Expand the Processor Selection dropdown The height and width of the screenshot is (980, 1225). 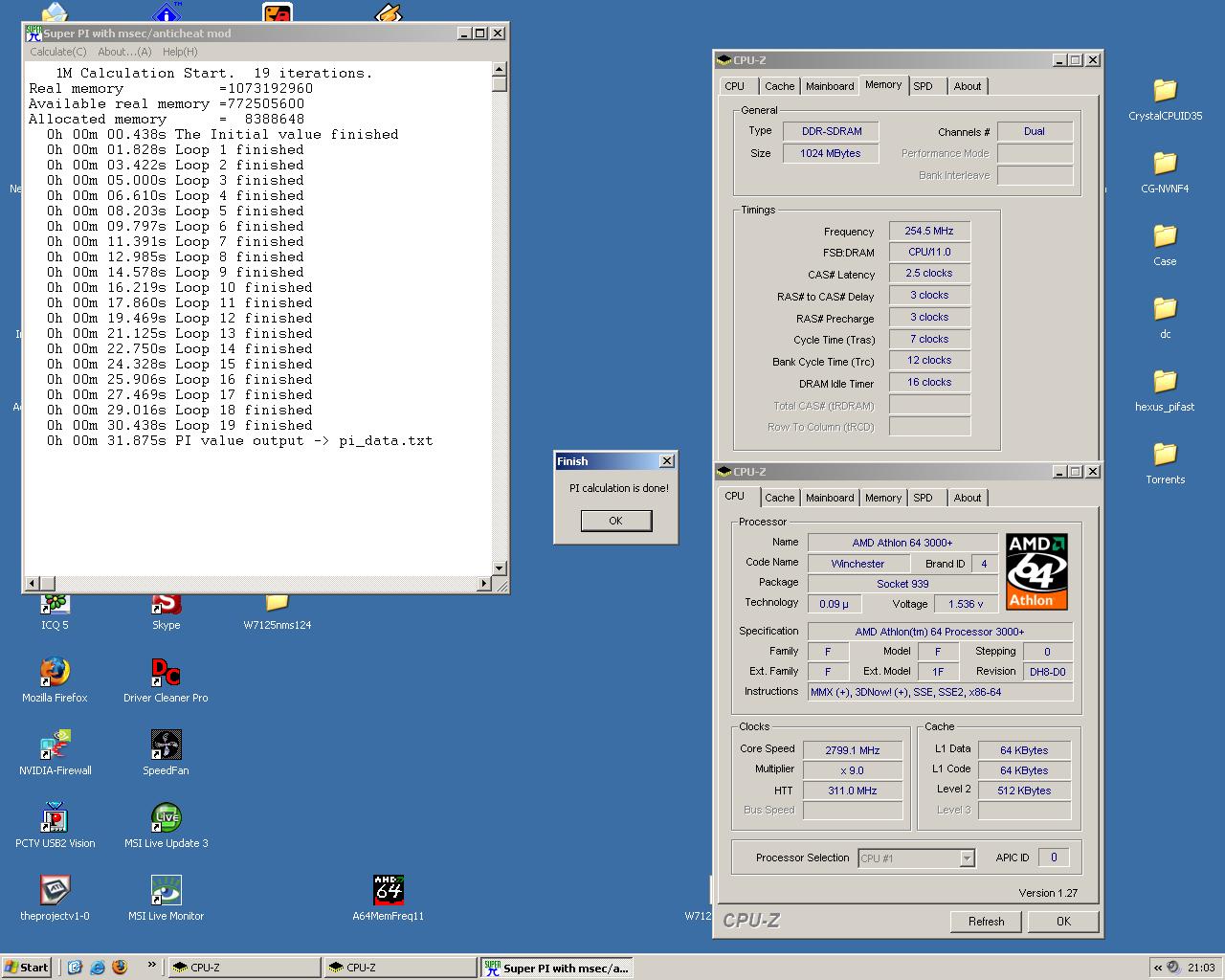tap(967, 858)
